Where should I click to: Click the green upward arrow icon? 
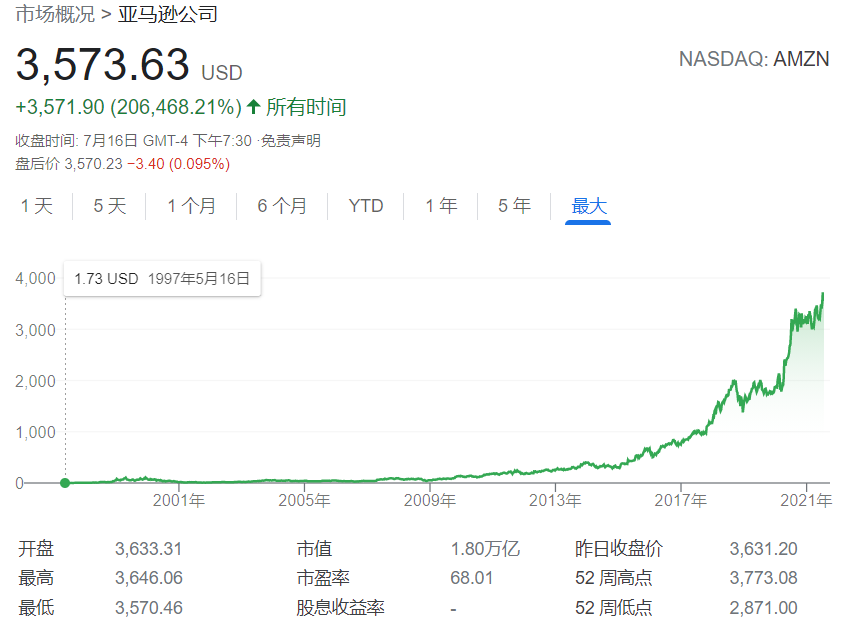[253, 106]
